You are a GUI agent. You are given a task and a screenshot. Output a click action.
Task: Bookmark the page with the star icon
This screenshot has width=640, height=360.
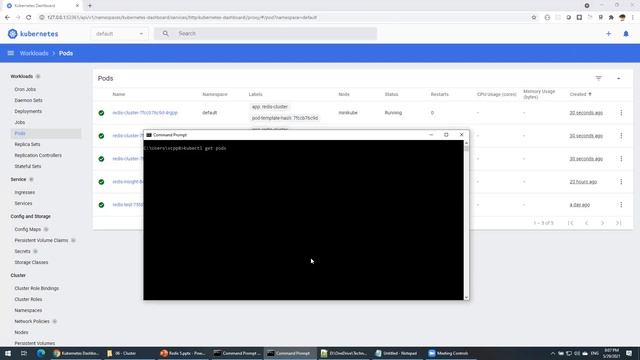(x=534, y=18)
